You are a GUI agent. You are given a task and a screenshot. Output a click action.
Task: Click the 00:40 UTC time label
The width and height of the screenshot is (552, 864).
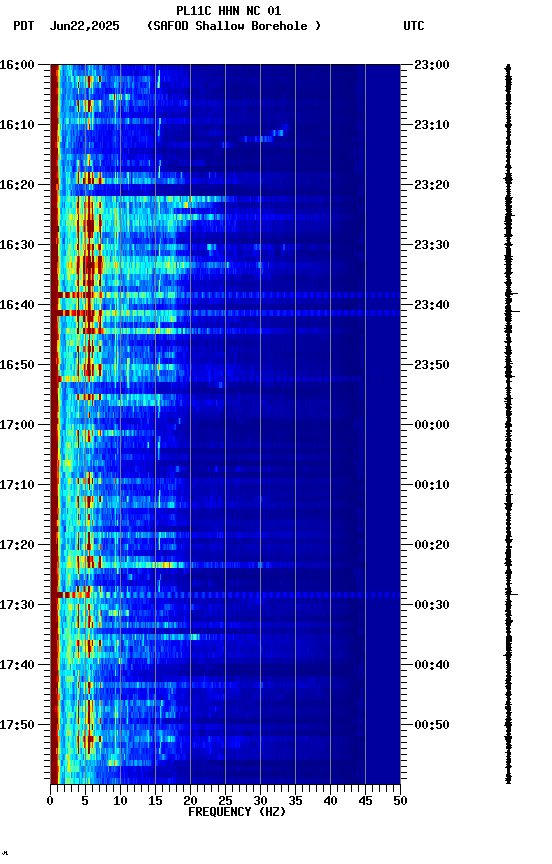coord(432,666)
